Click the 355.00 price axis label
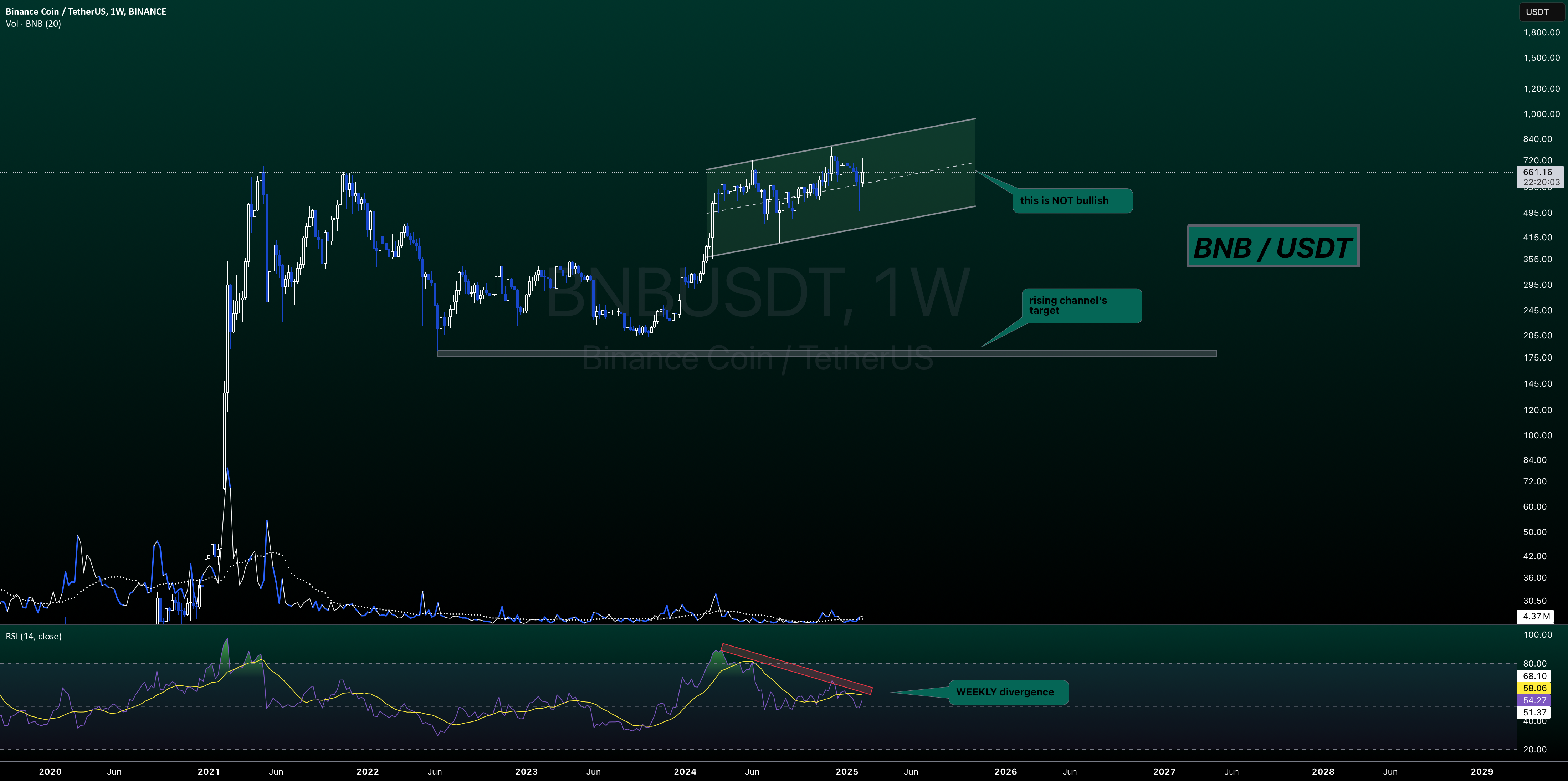 1538,259
